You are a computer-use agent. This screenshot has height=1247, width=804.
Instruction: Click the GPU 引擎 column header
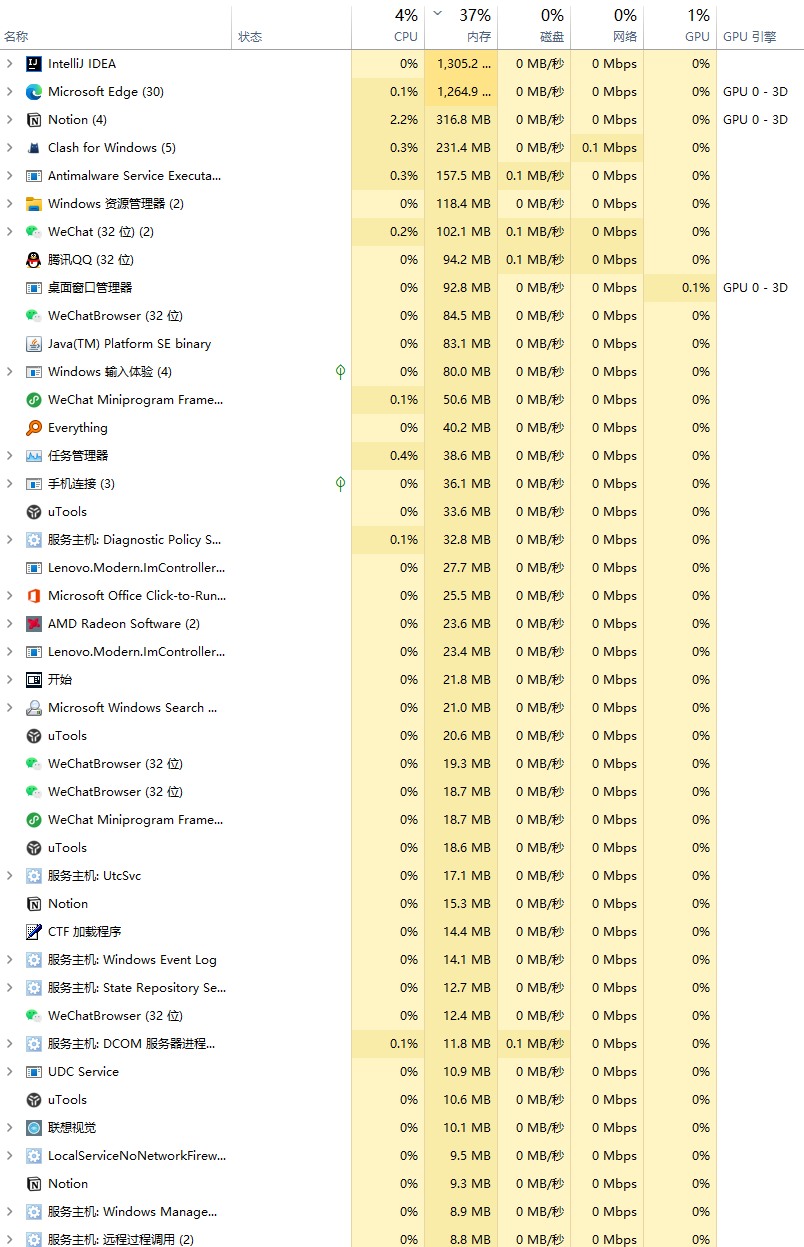coord(749,37)
